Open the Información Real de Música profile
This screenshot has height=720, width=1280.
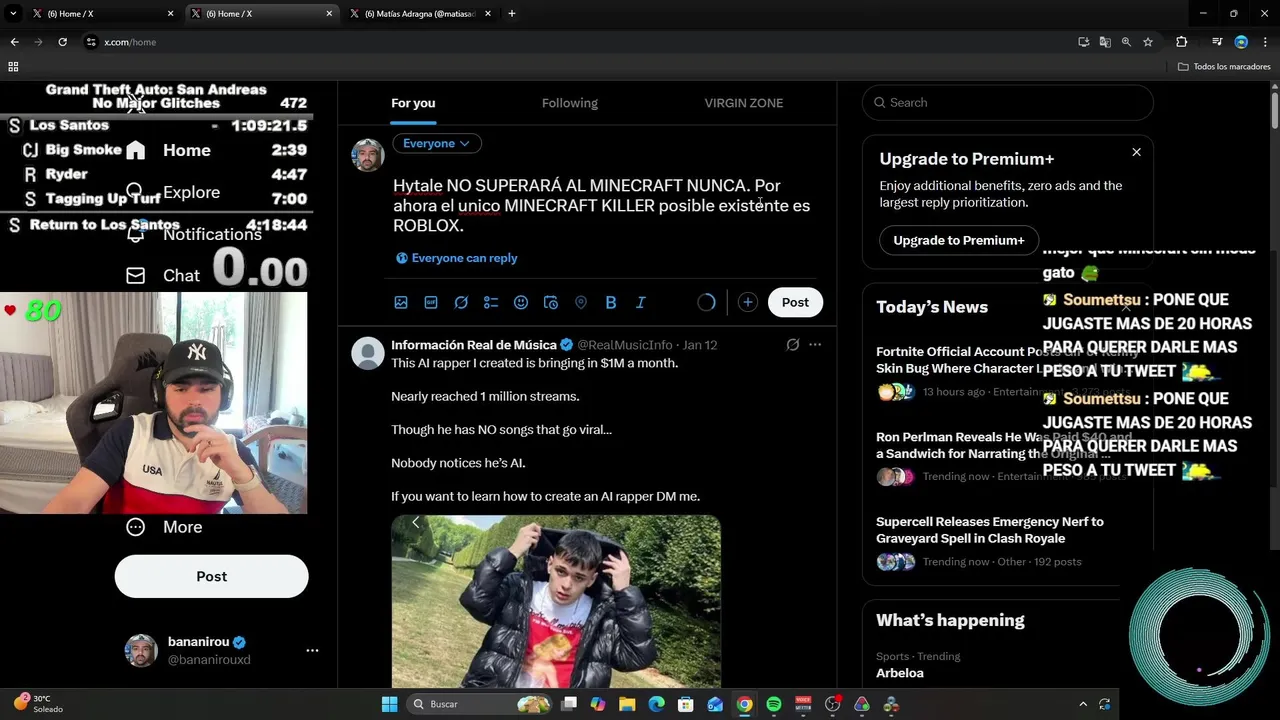[474, 345]
